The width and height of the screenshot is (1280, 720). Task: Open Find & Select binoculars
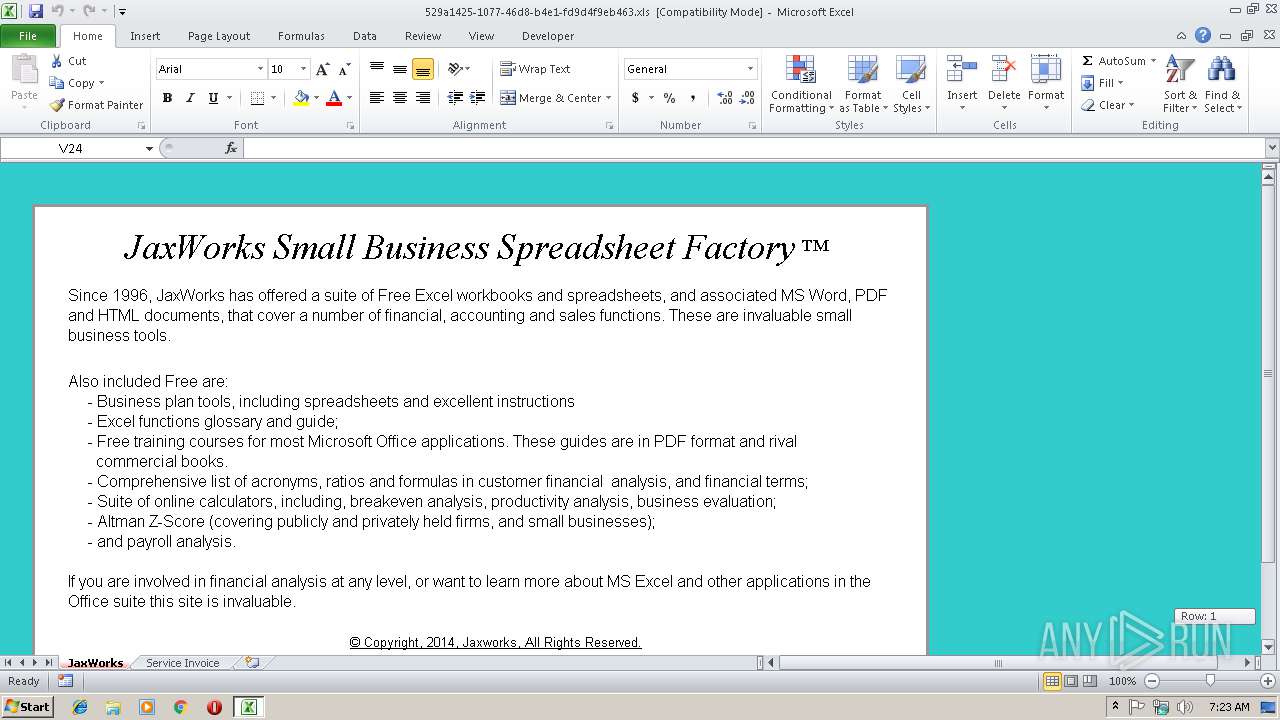click(x=1222, y=84)
